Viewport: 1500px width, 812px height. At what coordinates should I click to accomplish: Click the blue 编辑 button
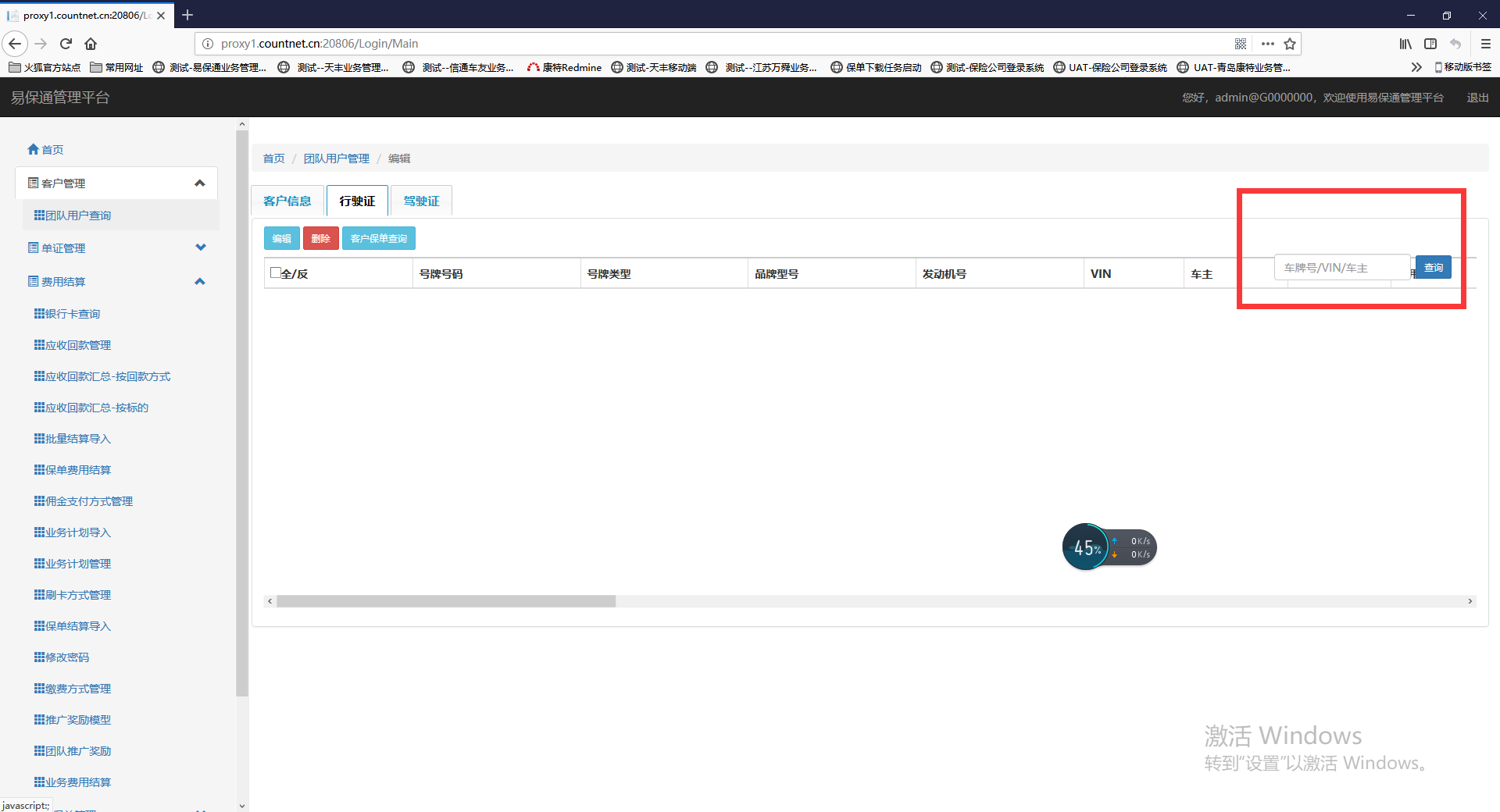tap(282, 238)
